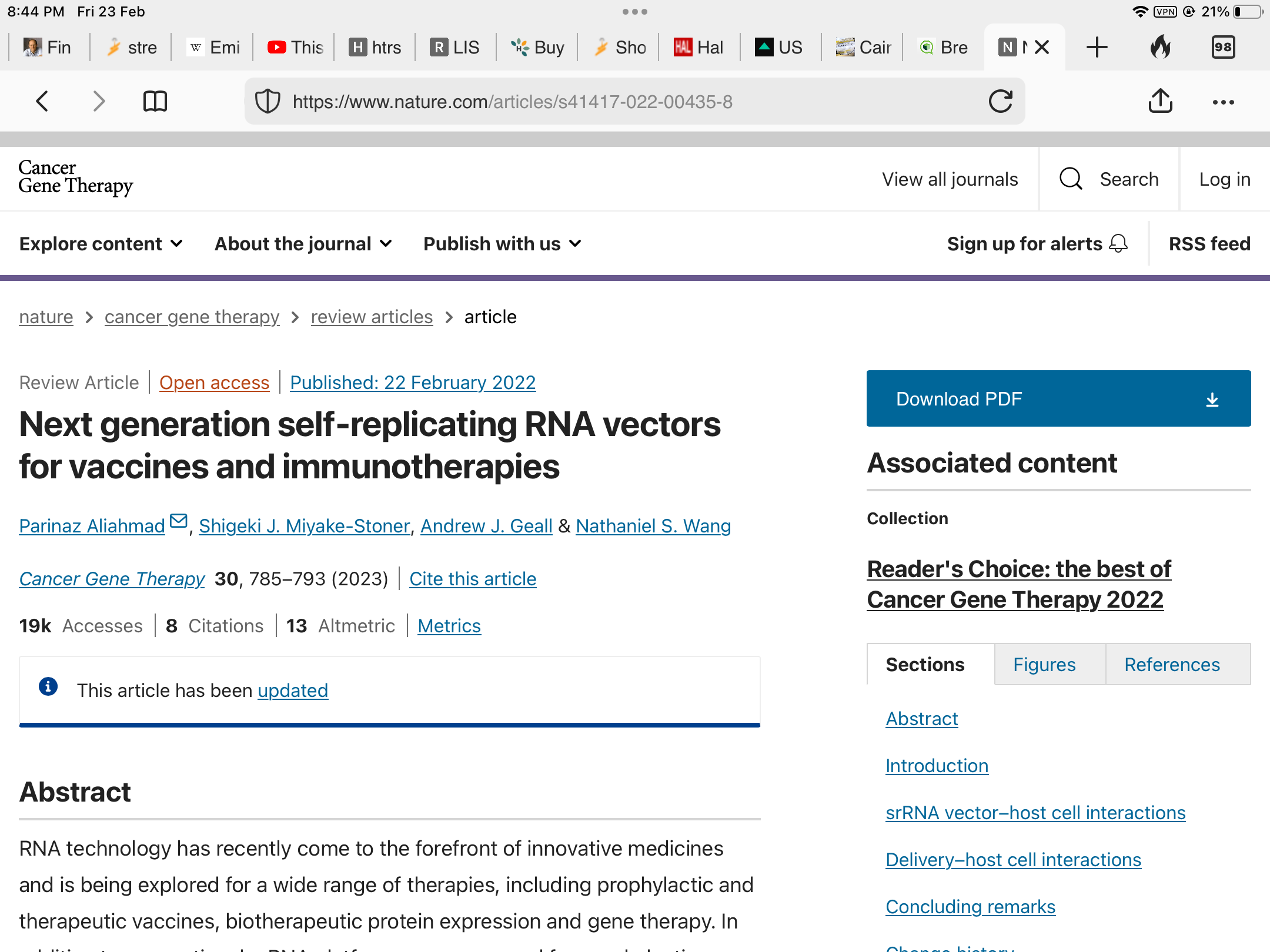The width and height of the screenshot is (1270, 952).
Task: Select the Figures tab
Action: (x=1050, y=664)
